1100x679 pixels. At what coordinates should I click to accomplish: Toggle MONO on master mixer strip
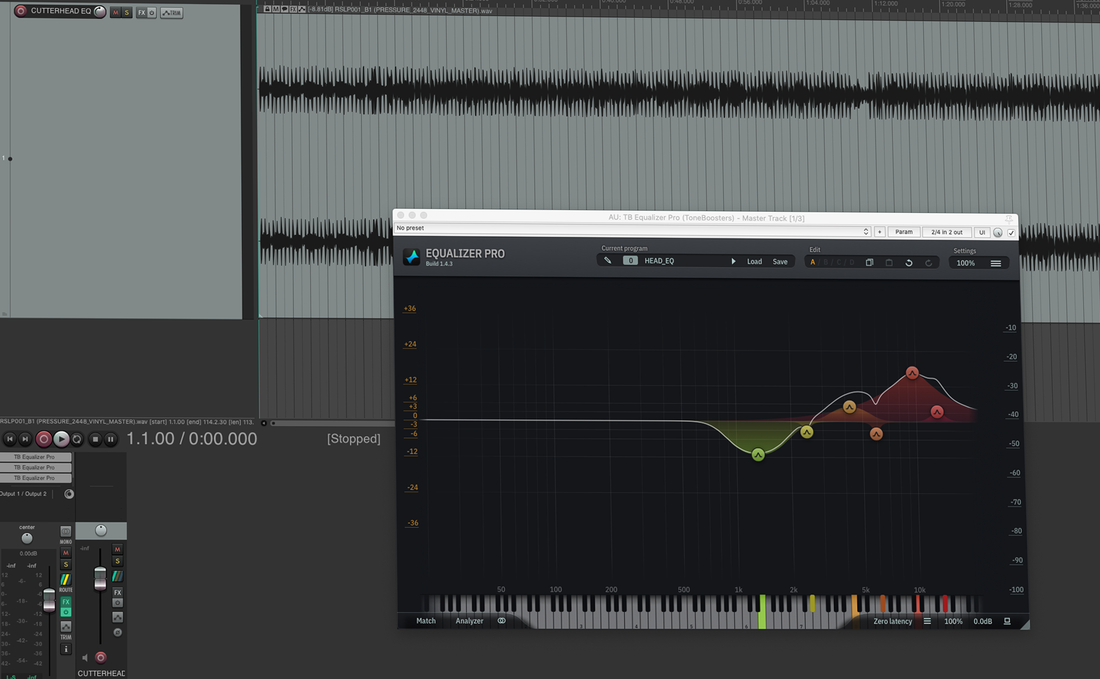tap(65, 531)
